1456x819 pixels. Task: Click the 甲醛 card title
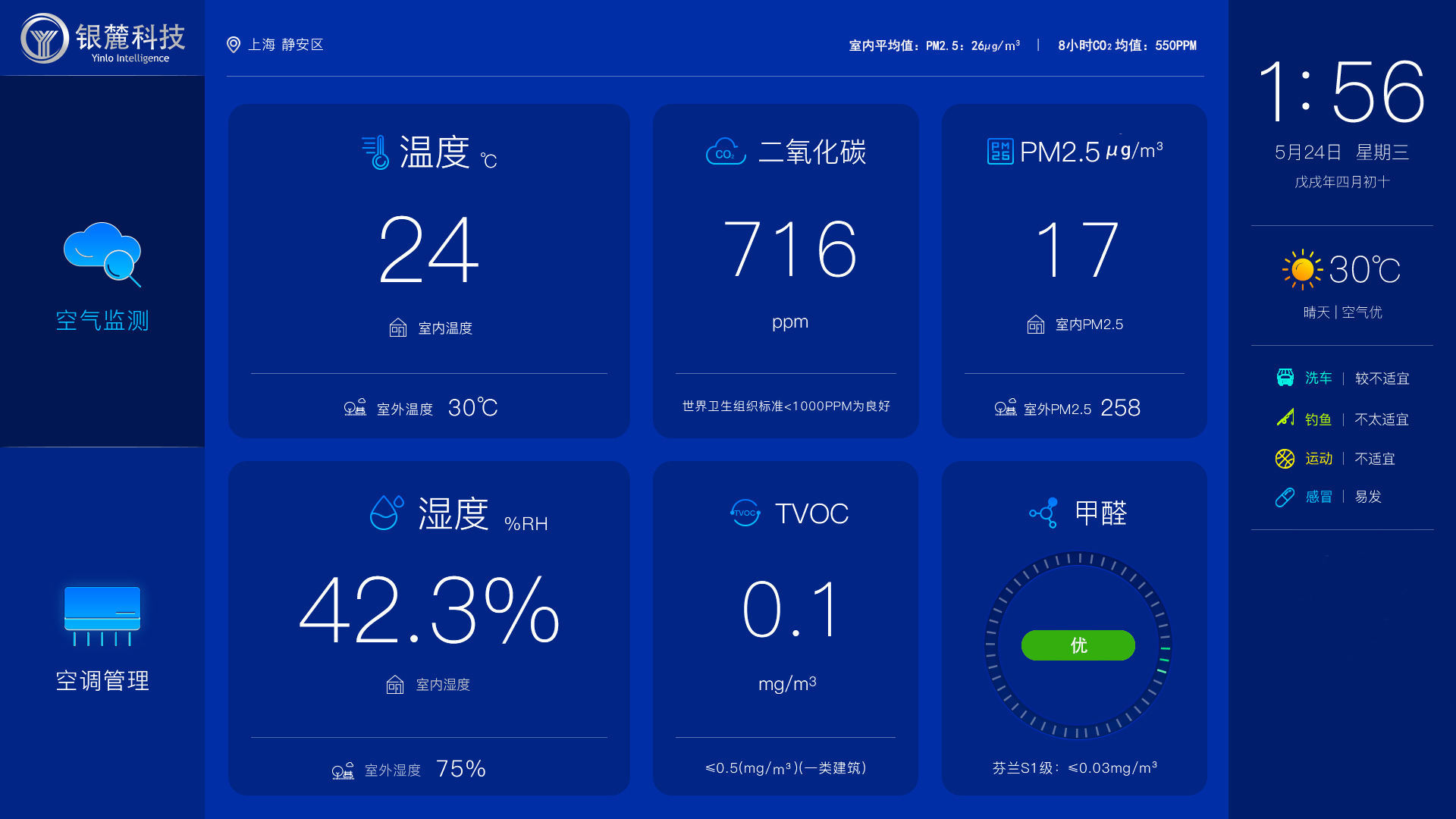coord(1101,513)
